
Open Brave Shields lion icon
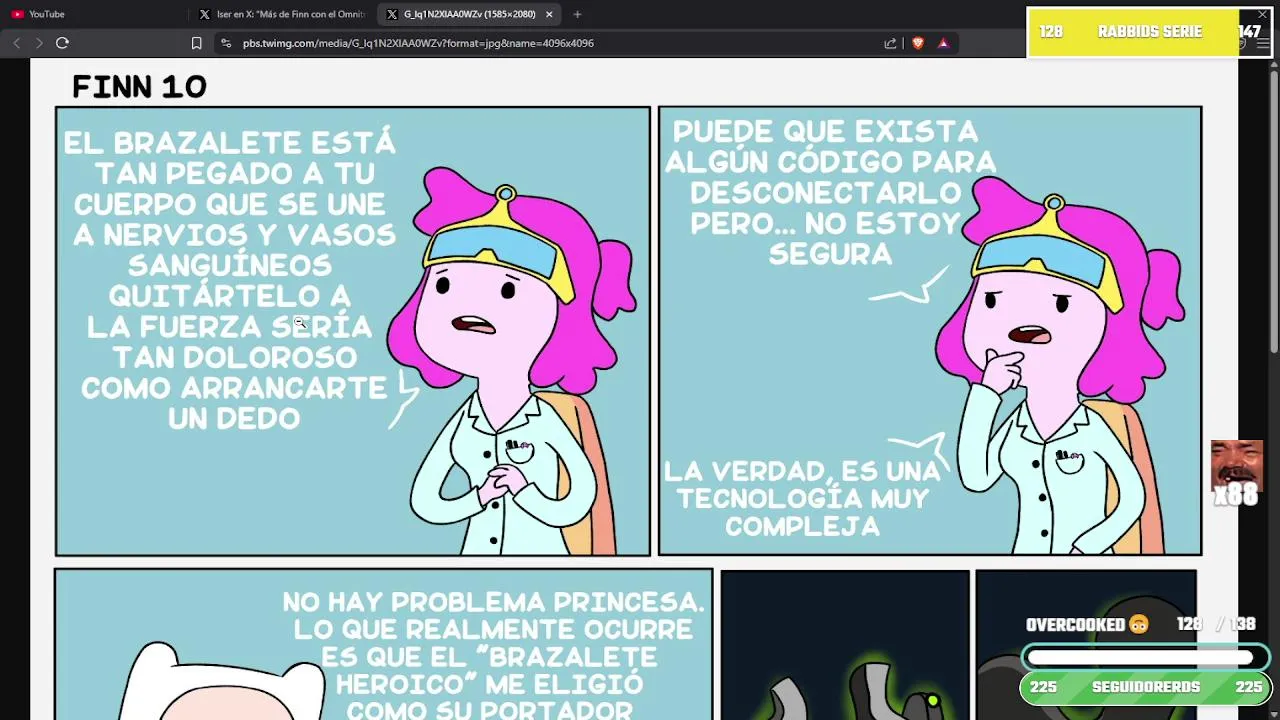(x=918, y=43)
